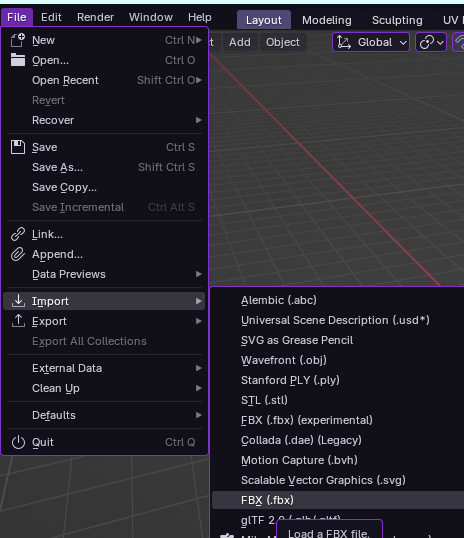
Task: Expand the Recover submenu
Action: [199, 120]
